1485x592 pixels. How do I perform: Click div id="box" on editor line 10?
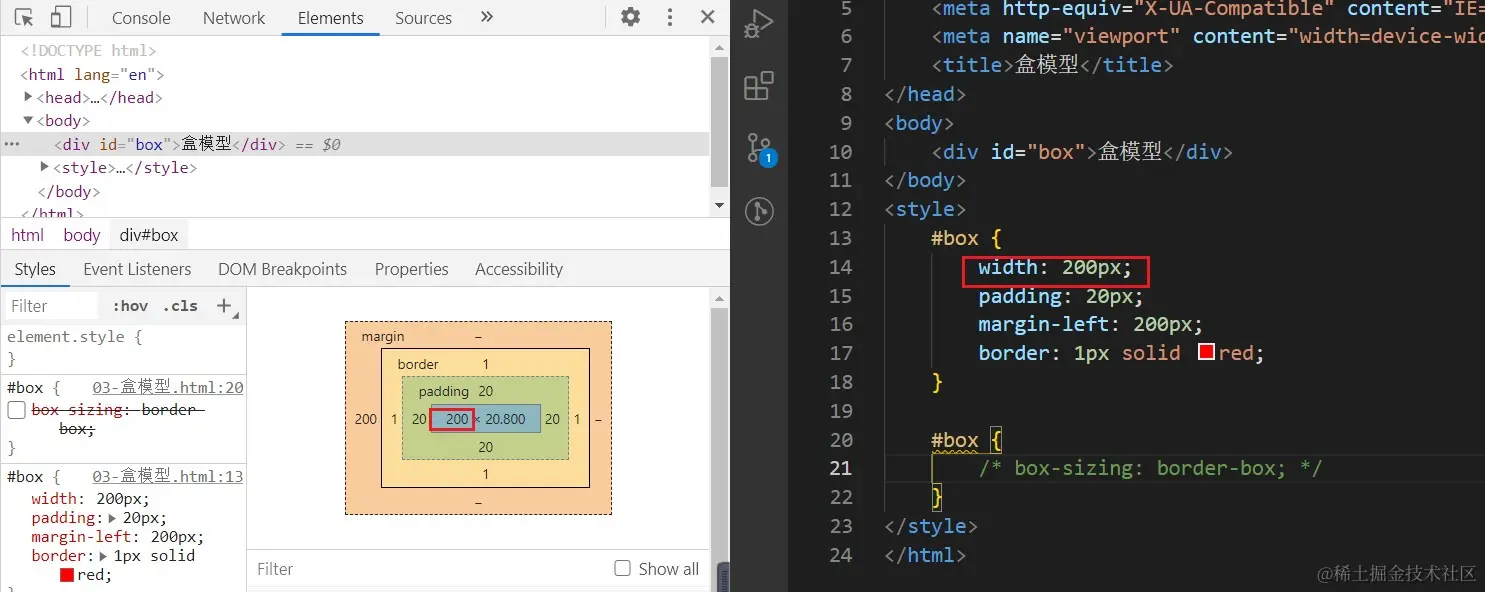click(x=1081, y=152)
